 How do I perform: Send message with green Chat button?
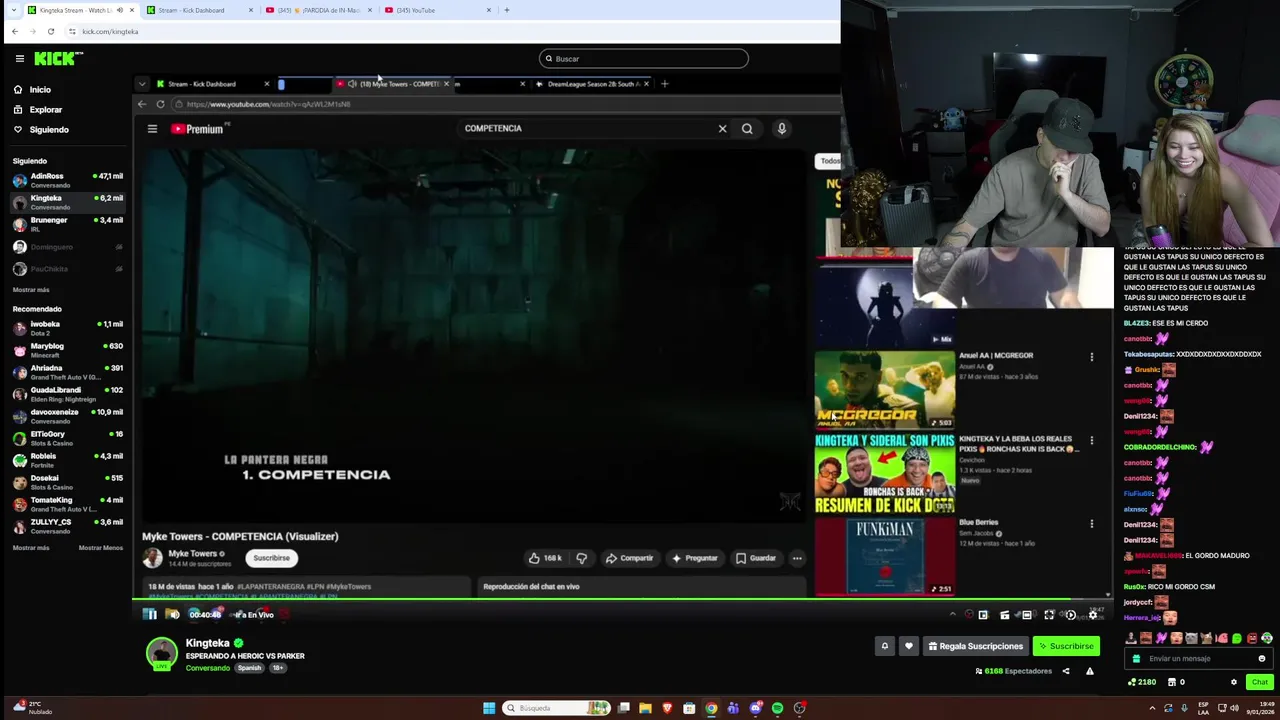point(1259,682)
